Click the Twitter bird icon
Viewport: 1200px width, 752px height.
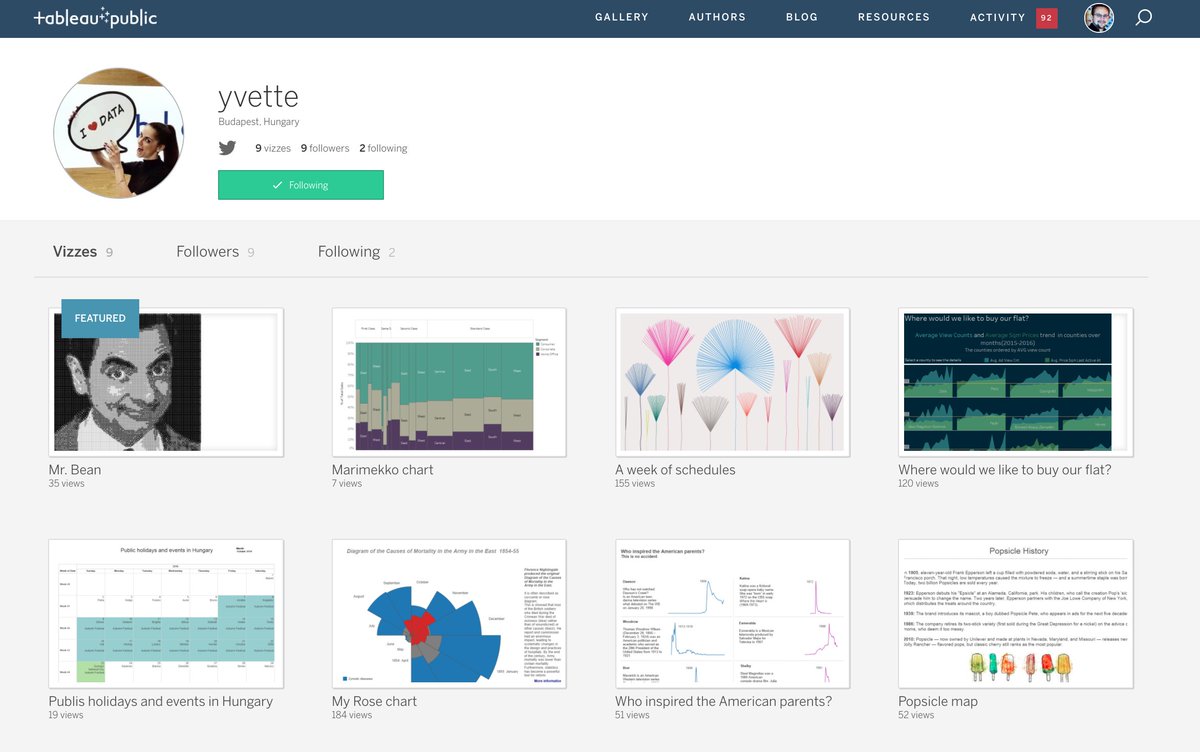pyautogui.click(x=227, y=148)
